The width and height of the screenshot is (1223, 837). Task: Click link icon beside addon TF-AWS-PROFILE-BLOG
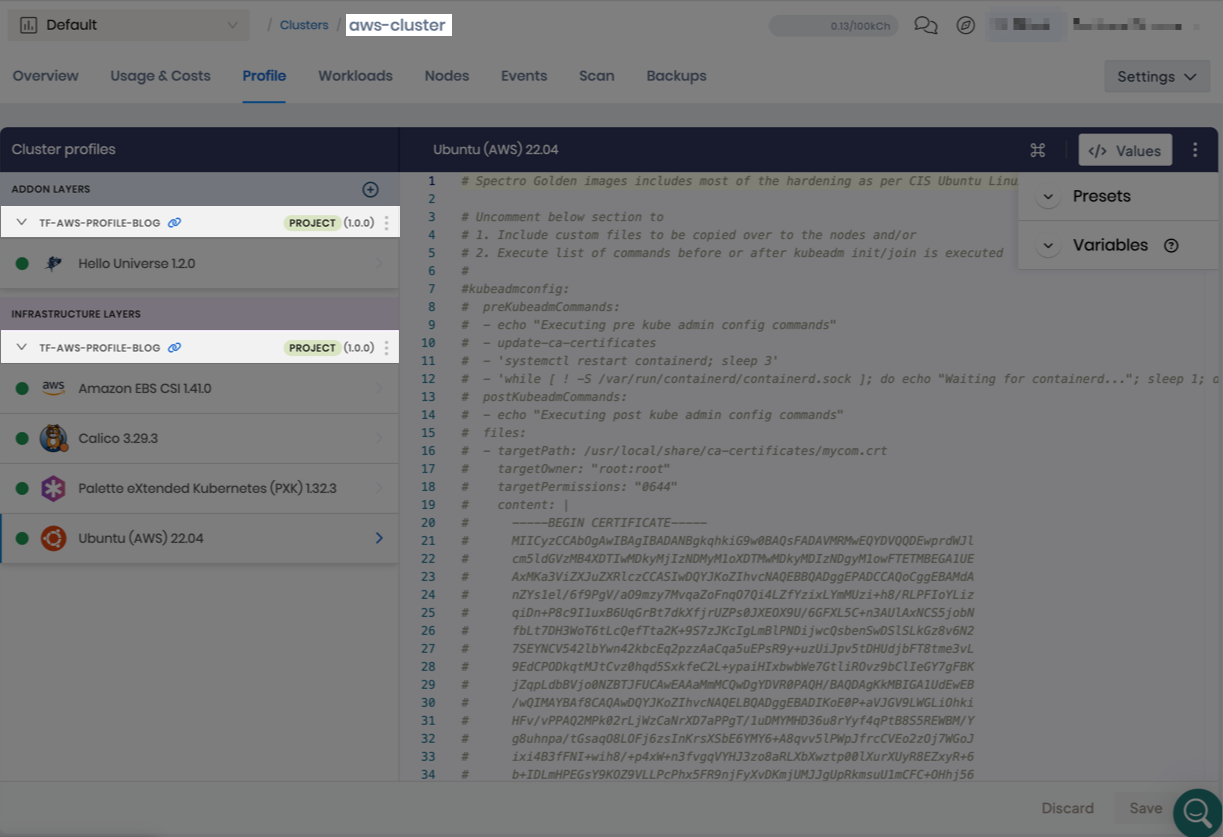(174, 223)
